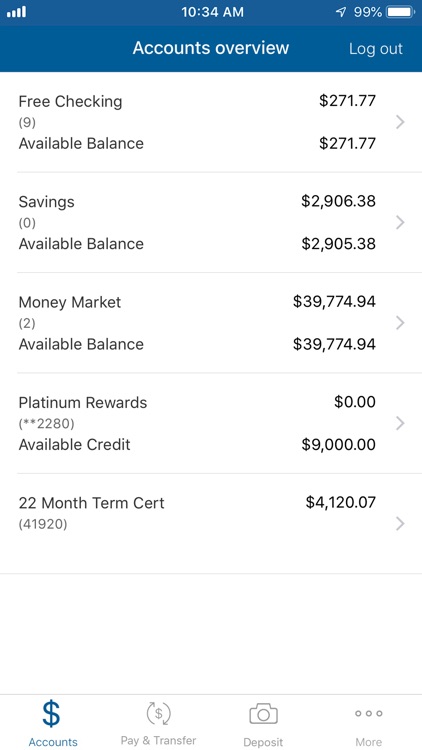Tap the signal strength bars icon
Viewport: 422px width, 750px height.
point(16,12)
